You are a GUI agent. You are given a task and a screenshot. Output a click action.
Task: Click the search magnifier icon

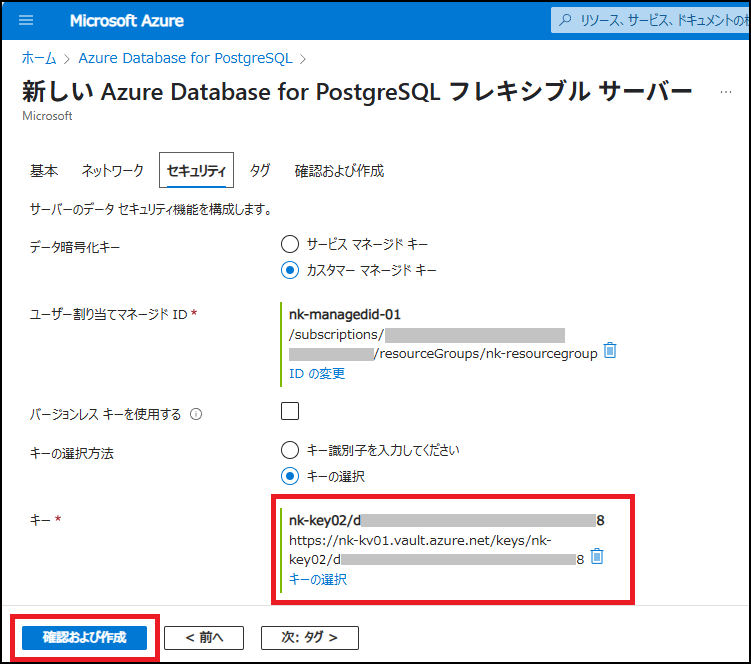tap(565, 20)
